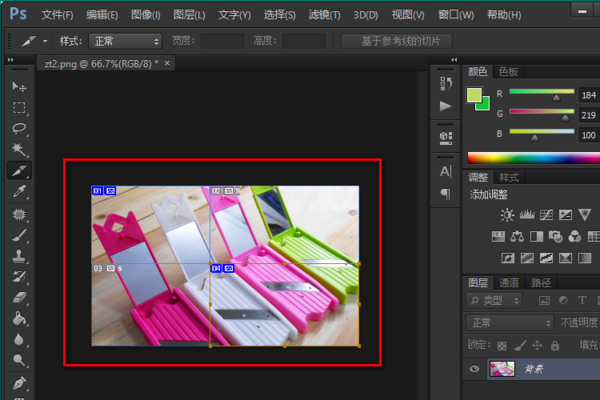Screen dimensions: 600x400
Task: Select the Blur droplet tool
Action: 19,339
